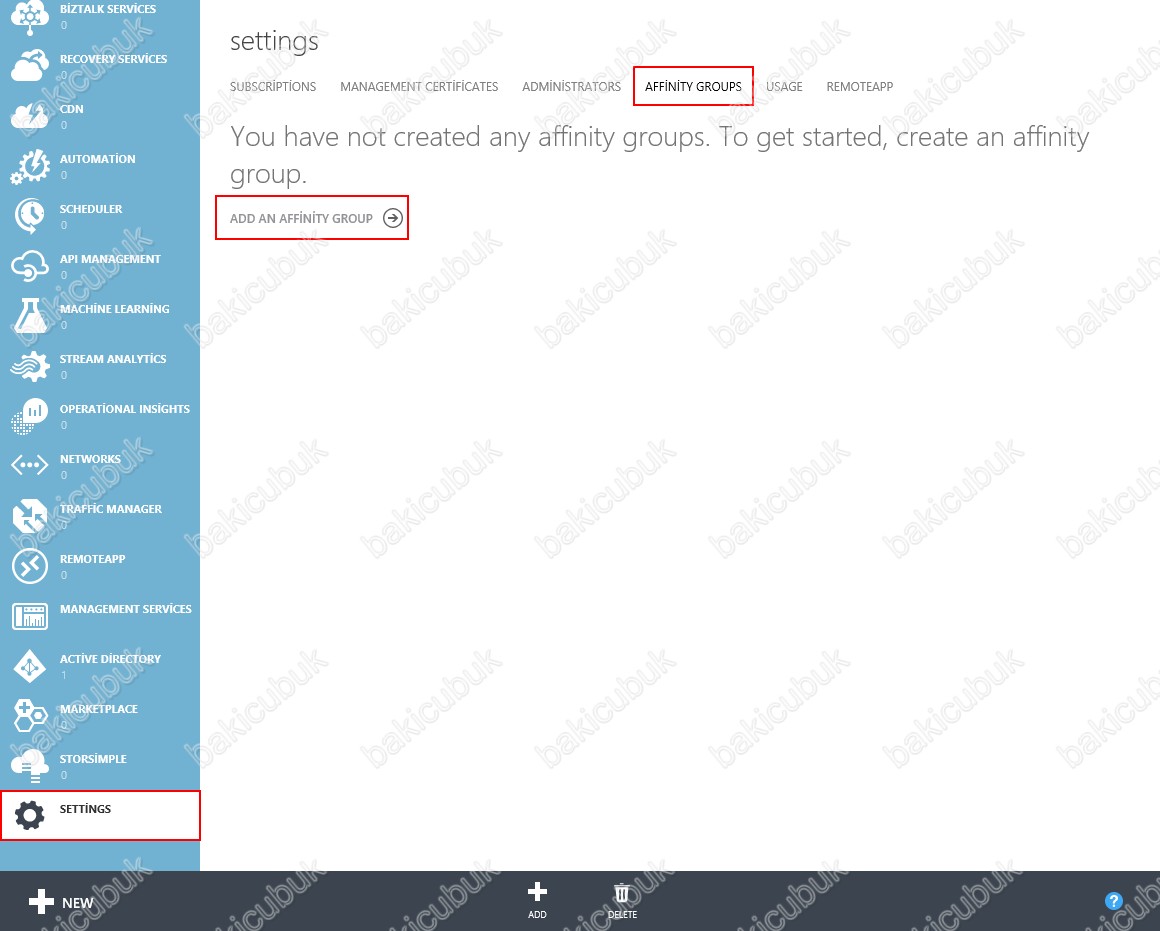Image resolution: width=1160 pixels, height=931 pixels.
Task: Select the Affinity Groups tab
Action: [693, 87]
